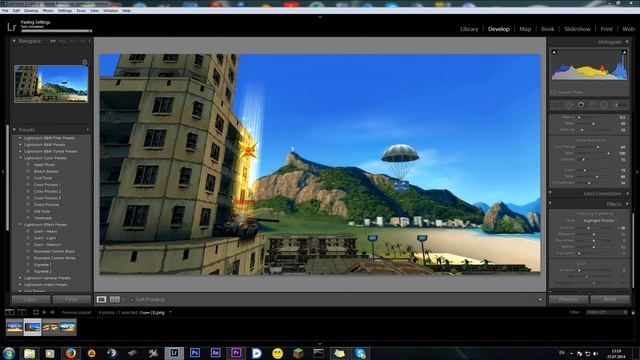Select the Red Eye Correction tool
The width and height of the screenshot is (640, 360).
click(x=580, y=105)
